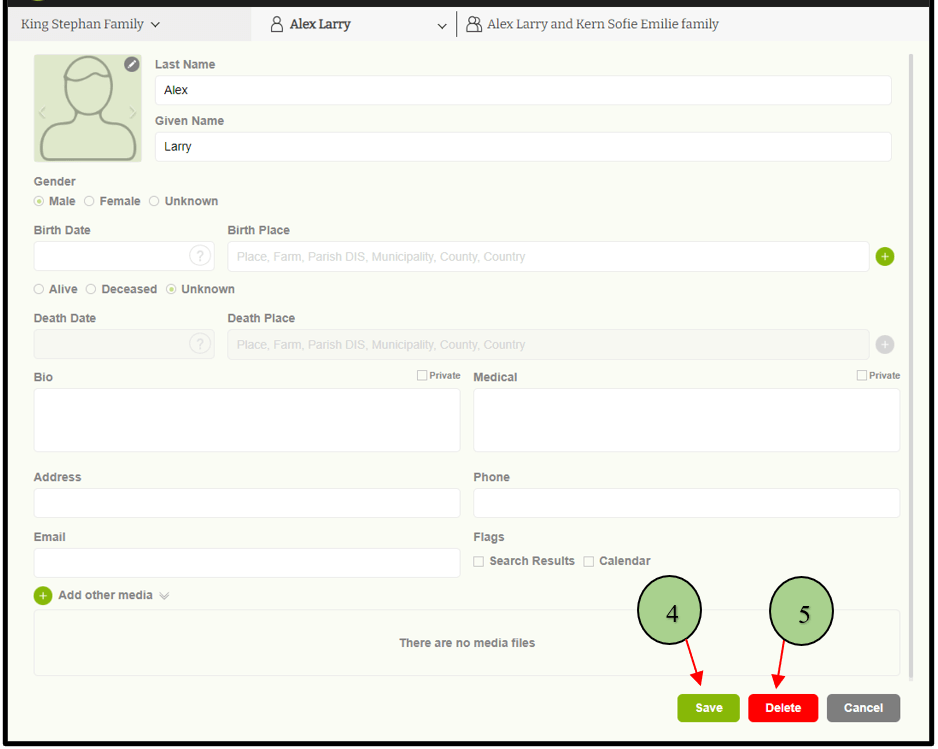Viewport: 938px width, 749px height.
Task: Click the green plus icon beside Birth Place
Action: click(x=885, y=257)
